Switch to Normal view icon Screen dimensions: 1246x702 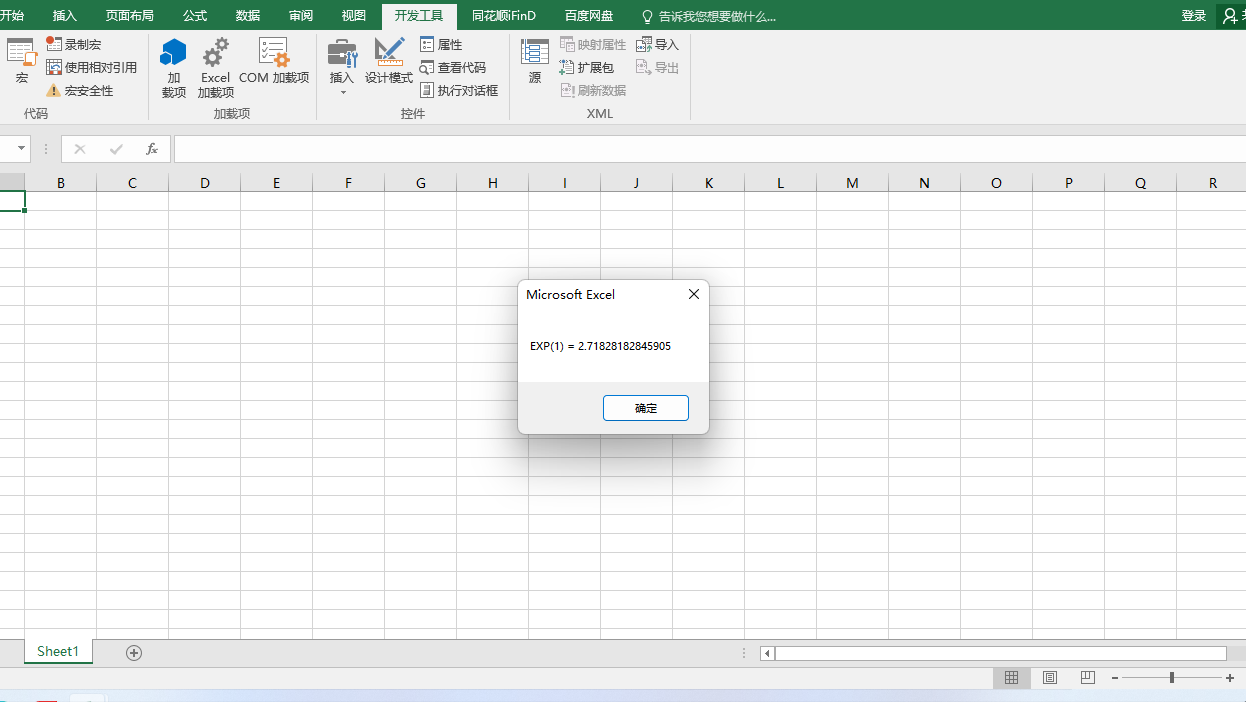pyautogui.click(x=1012, y=677)
